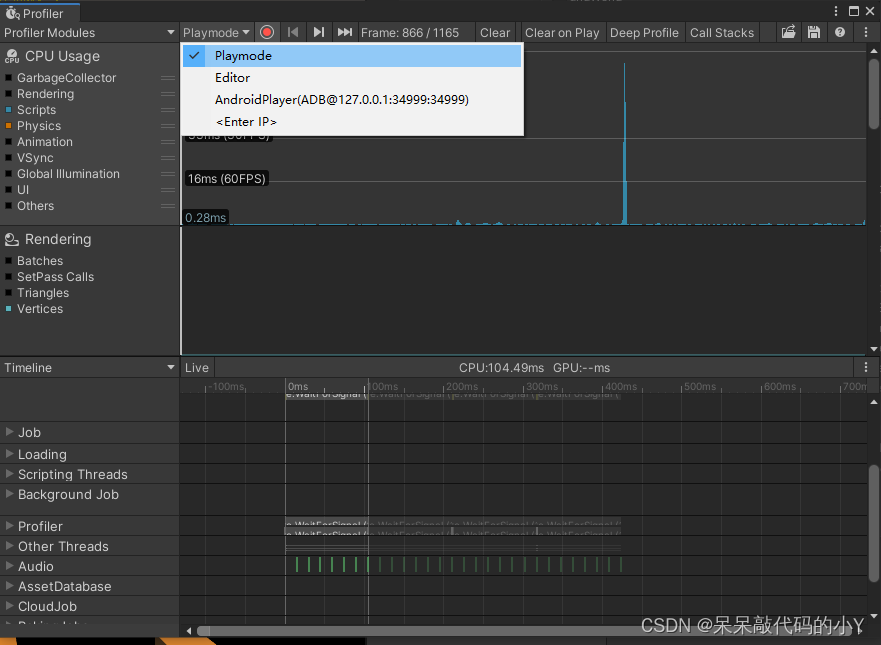This screenshot has height=645, width=881.
Task: Step to next frame
Action: tap(319, 33)
